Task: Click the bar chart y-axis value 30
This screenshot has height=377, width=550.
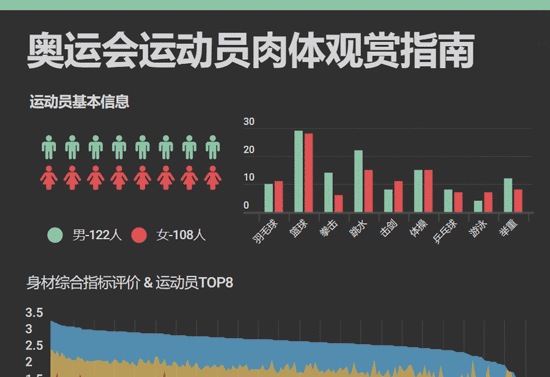Action: click(x=249, y=122)
